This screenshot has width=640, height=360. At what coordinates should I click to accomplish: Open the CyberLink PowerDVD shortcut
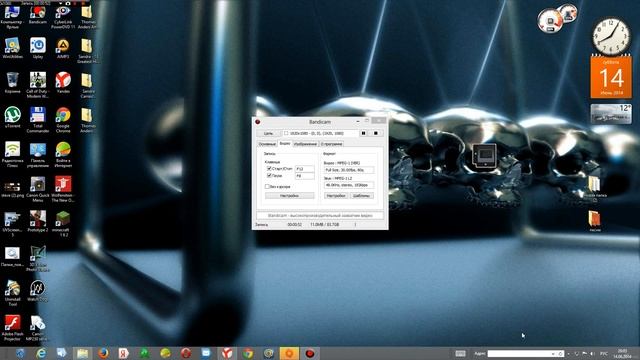(x=63, y=17)
